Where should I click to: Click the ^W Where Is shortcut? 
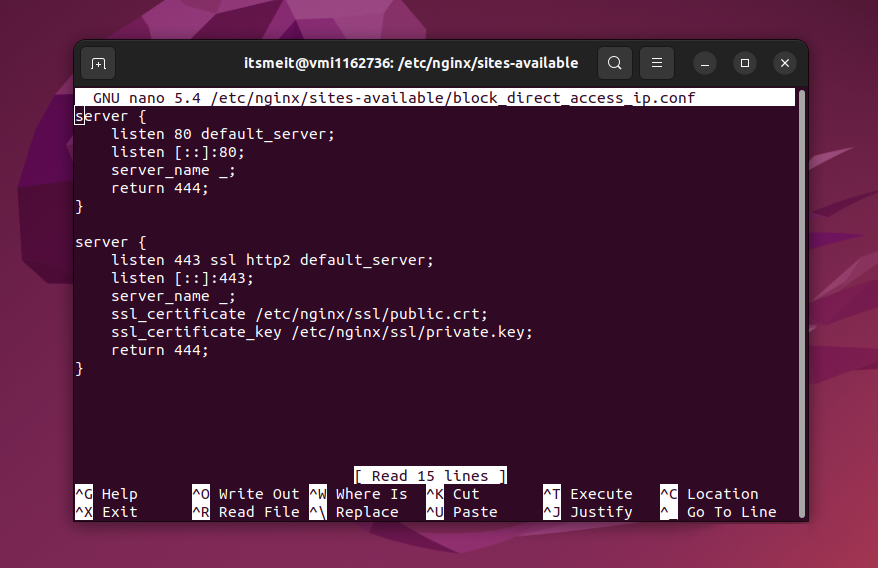pyautogui.click(x=358, y=494)
